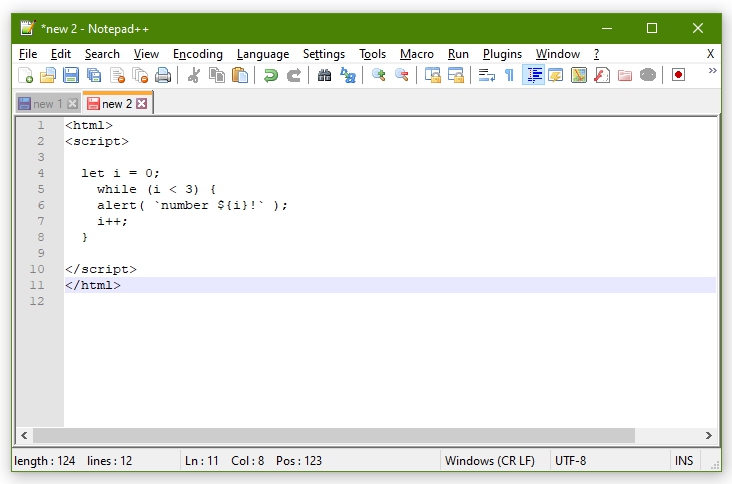The image size is (732, 484).
Task: Paste using the clipboard icon
Action: coord(239,75)
